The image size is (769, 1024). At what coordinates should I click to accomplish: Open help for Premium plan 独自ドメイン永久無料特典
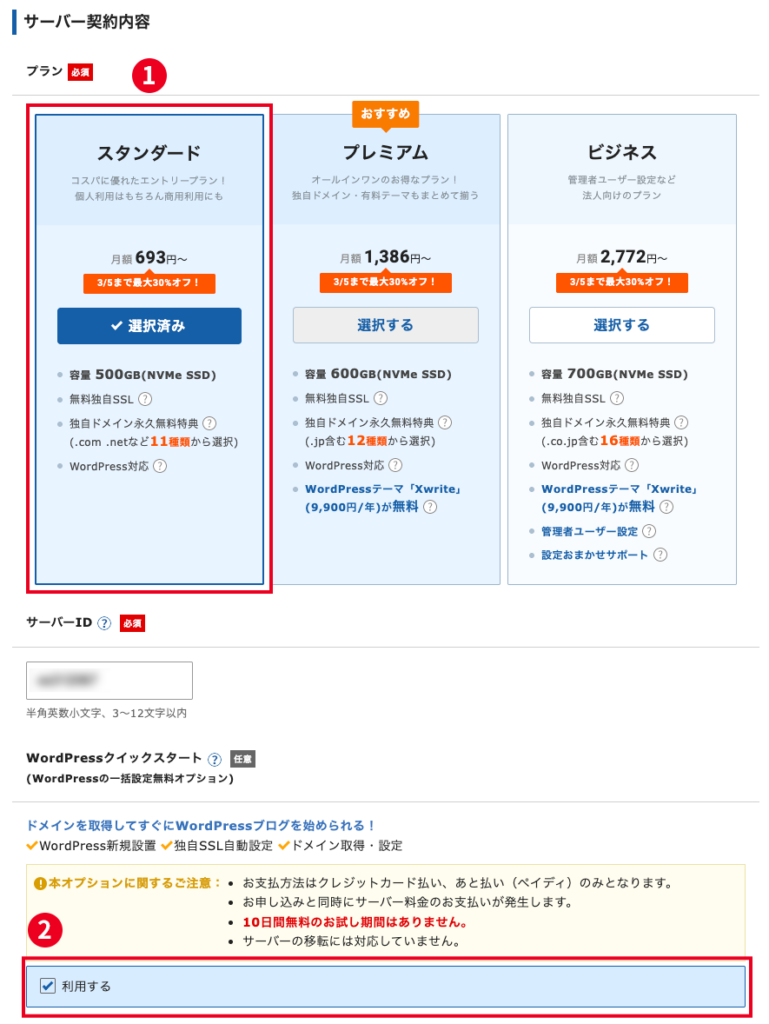[x=444, y=423]
